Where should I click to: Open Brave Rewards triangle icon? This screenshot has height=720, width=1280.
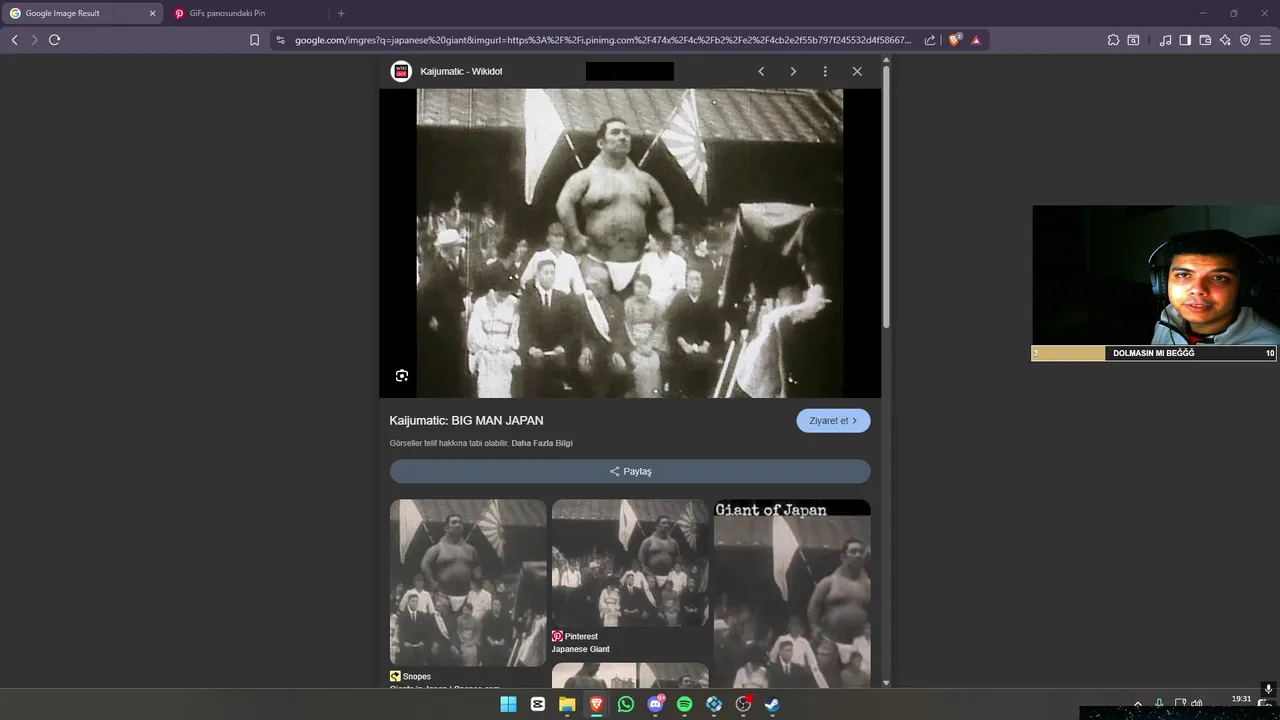point(976,40)
